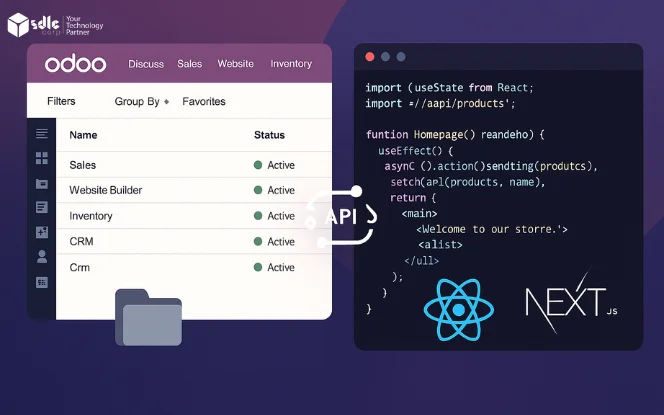Open the Website menu
664x415 pixels.
[x=235, y=64]
